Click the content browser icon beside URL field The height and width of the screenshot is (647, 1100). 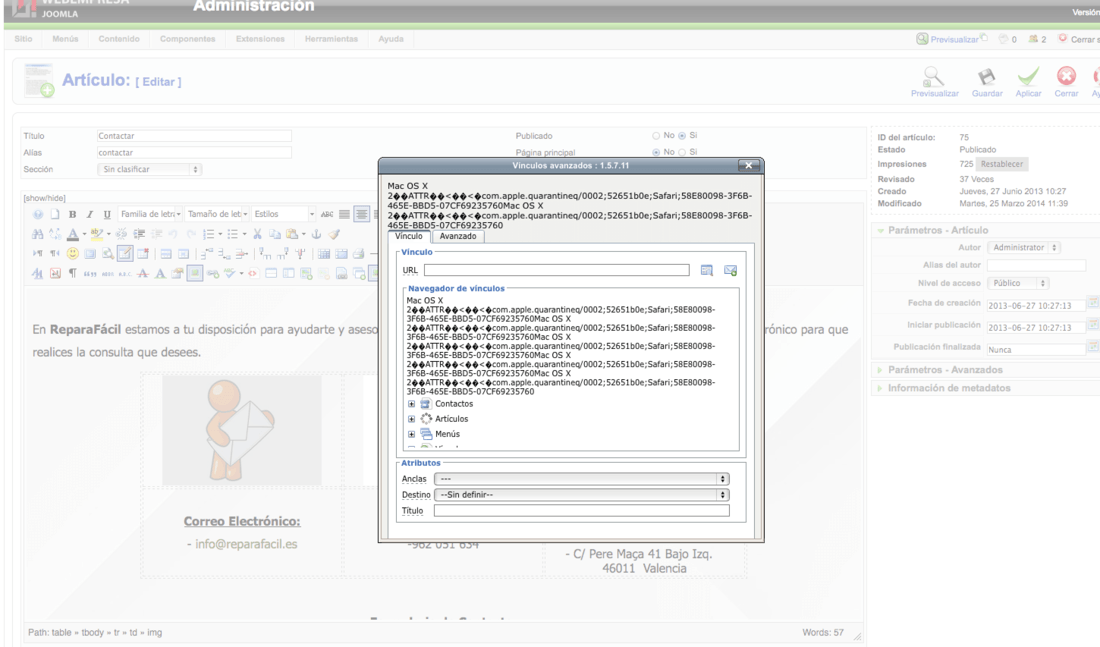tap(706, 270)
